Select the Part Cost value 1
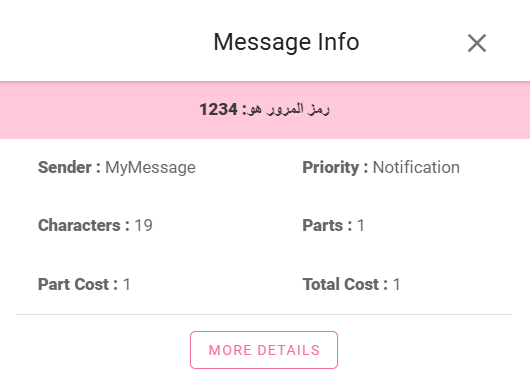The image size is (530, 383). pyautogui.click(x=127, y=284)
